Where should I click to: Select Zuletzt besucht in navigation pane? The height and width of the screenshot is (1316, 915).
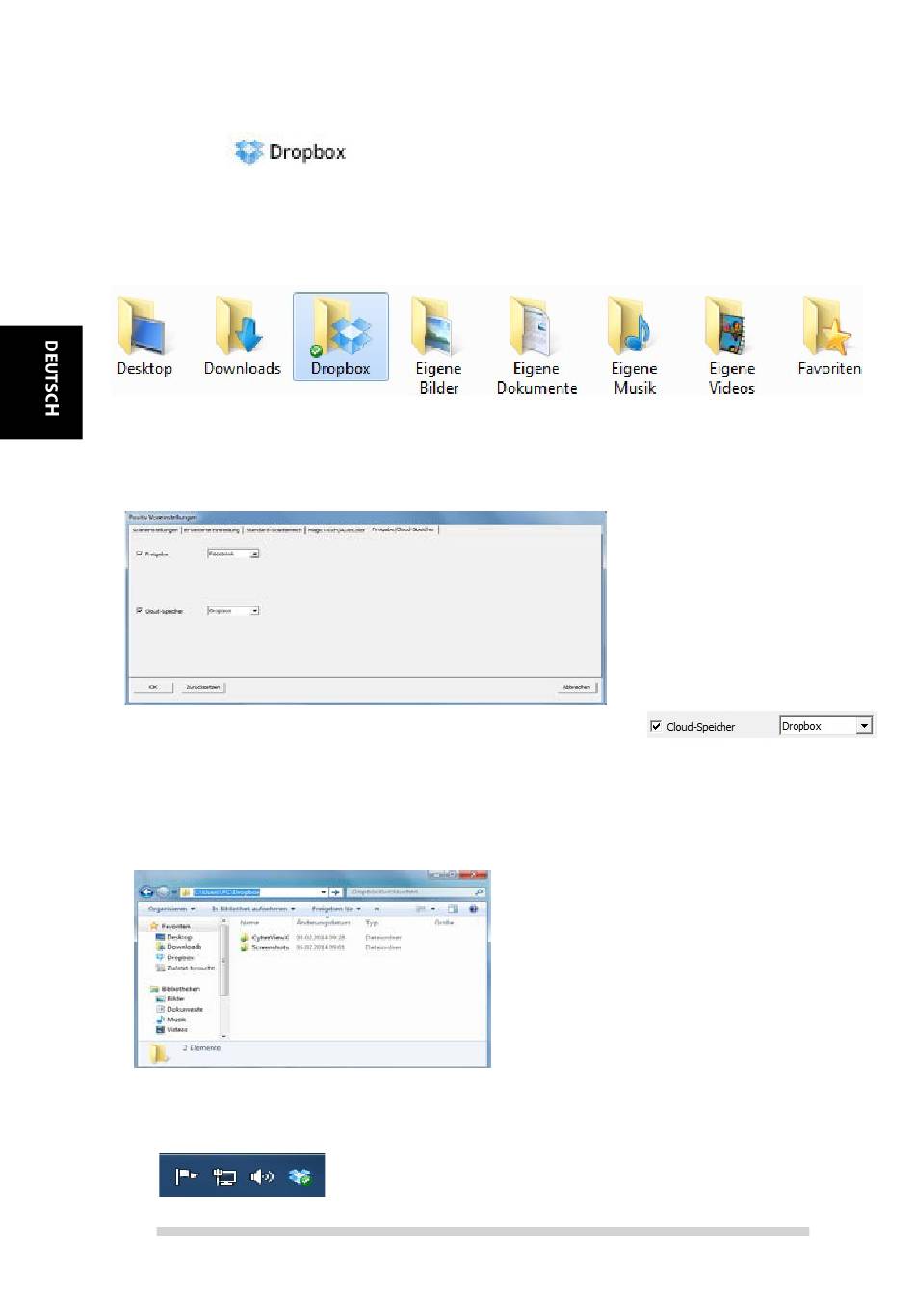186,968
